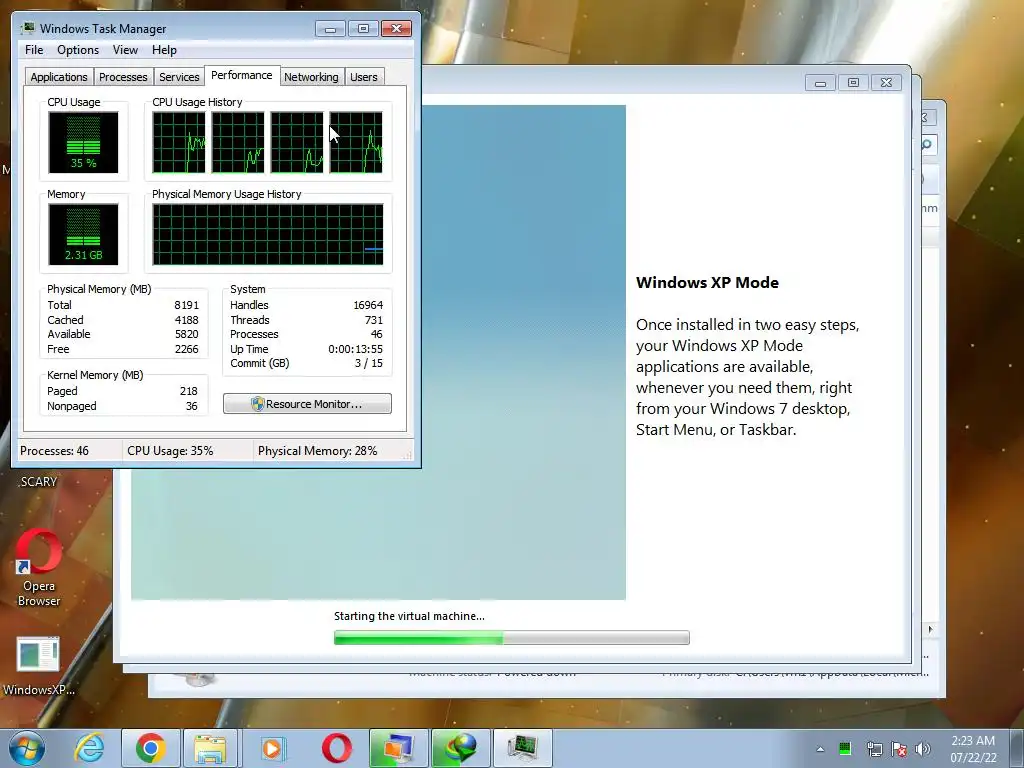Show hidden system tray icons

coord(820,749)
